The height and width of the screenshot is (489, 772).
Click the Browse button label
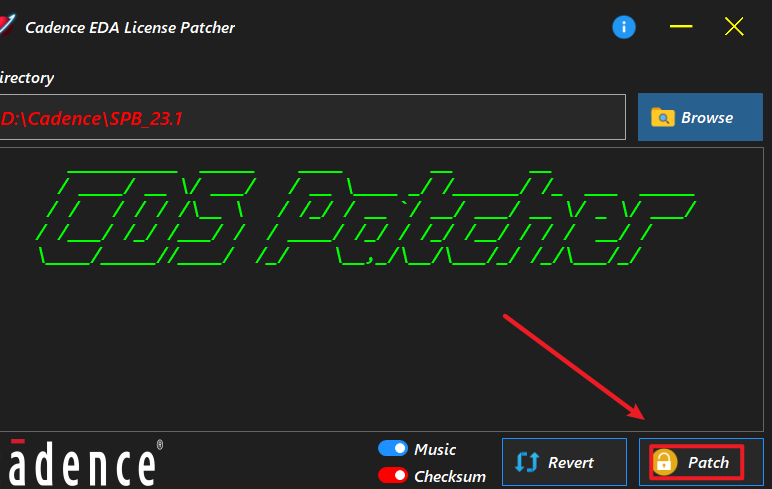coord(707,118)
